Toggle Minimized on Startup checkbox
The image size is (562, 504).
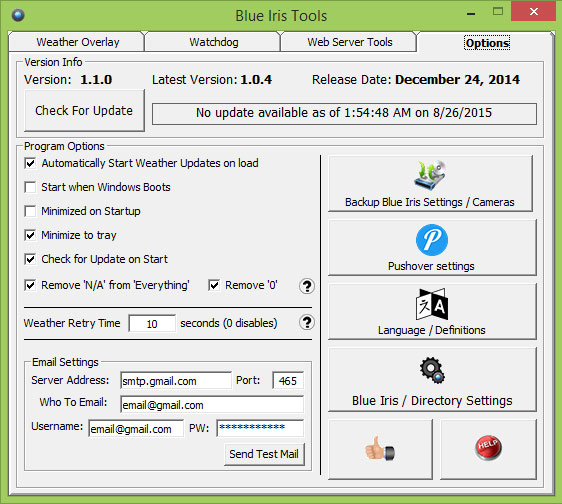30,211
